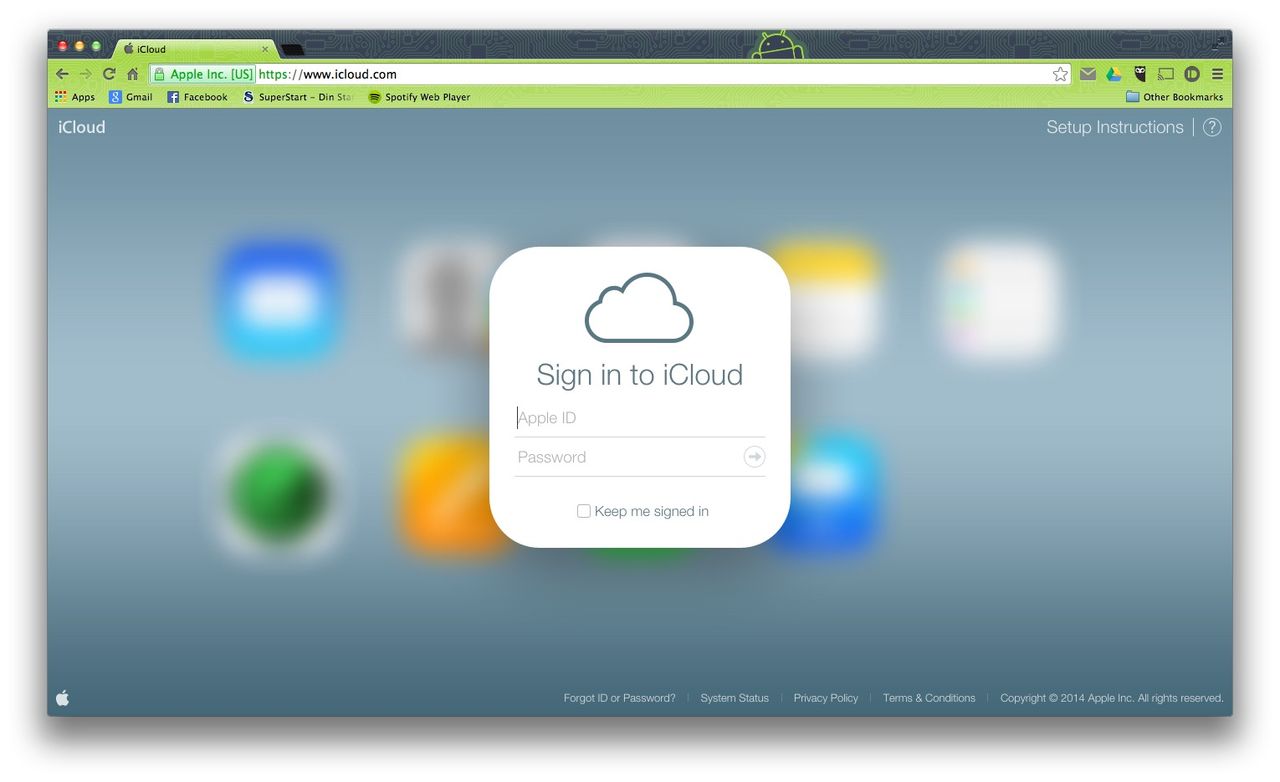Image resolution: width=1280 pixels, height=782 pixels.
Task: Open the Google Cast extension
Action: tap(1166, 74)
